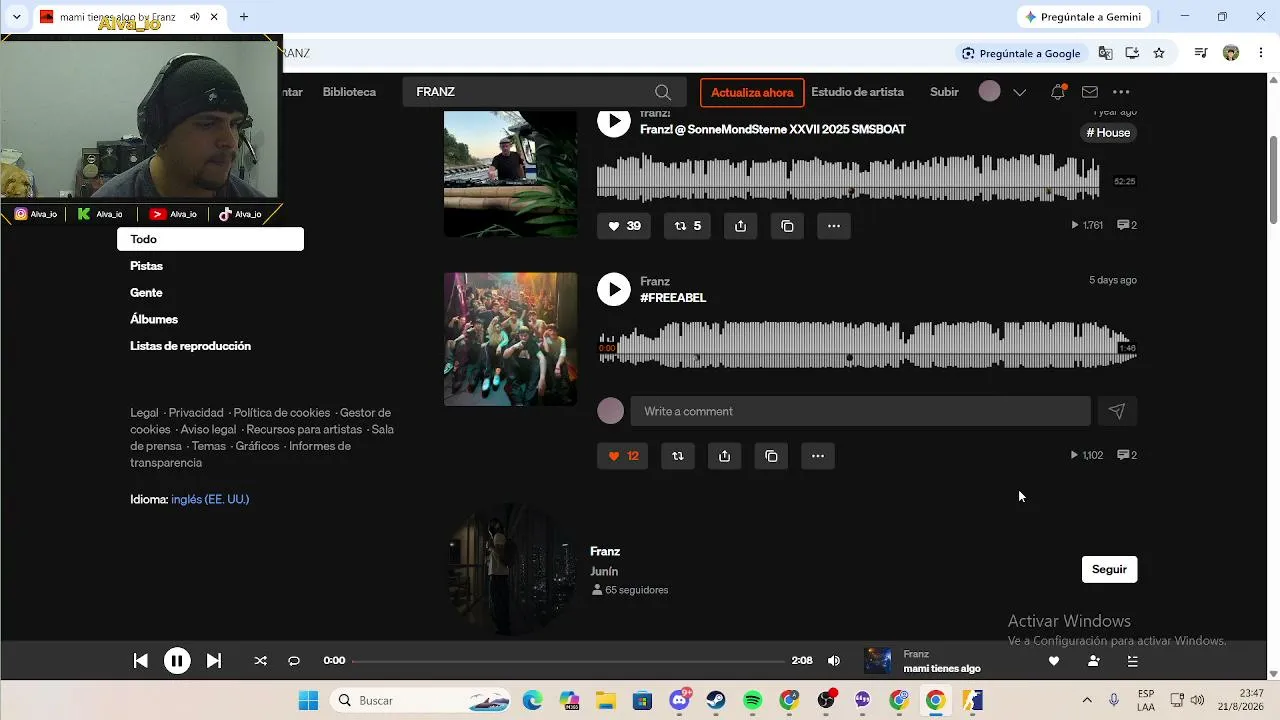Click the #House tag
This screenshot has width=1280, height=720.
click(x=1108, y=133)
